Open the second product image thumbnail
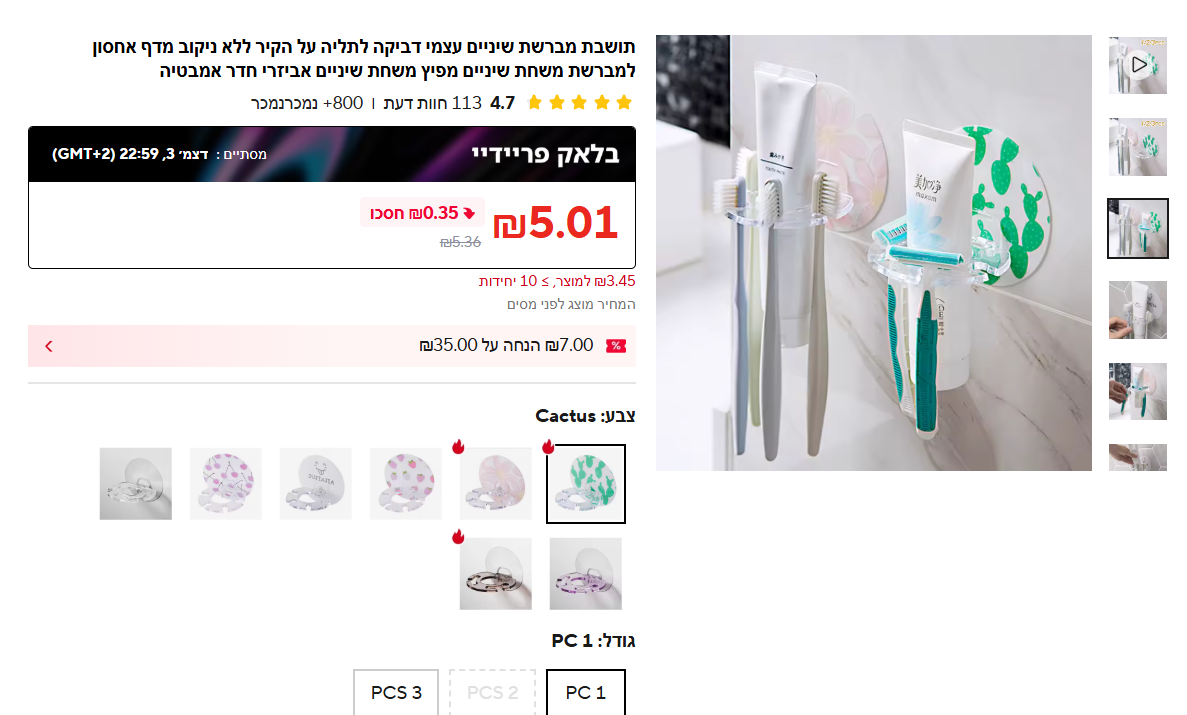Viewport: 1187px width, 715px height. [1138, 147]
